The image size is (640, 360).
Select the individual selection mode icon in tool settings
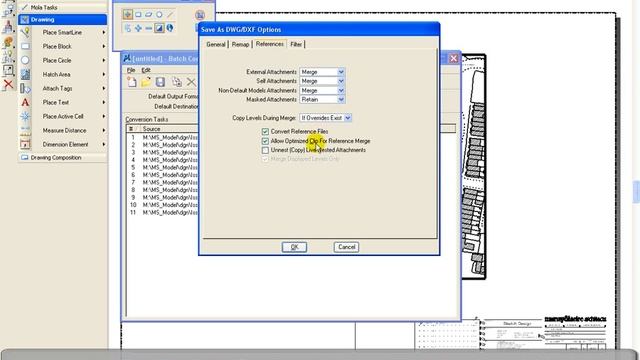(x=128, y=15)
